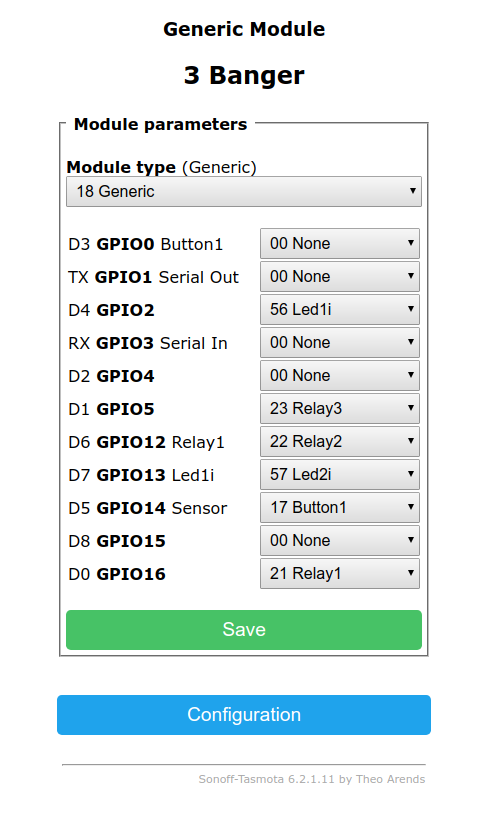
Task: Open the D0 GPIO16 dropdown showing Relay1
Action: point(339,573)
